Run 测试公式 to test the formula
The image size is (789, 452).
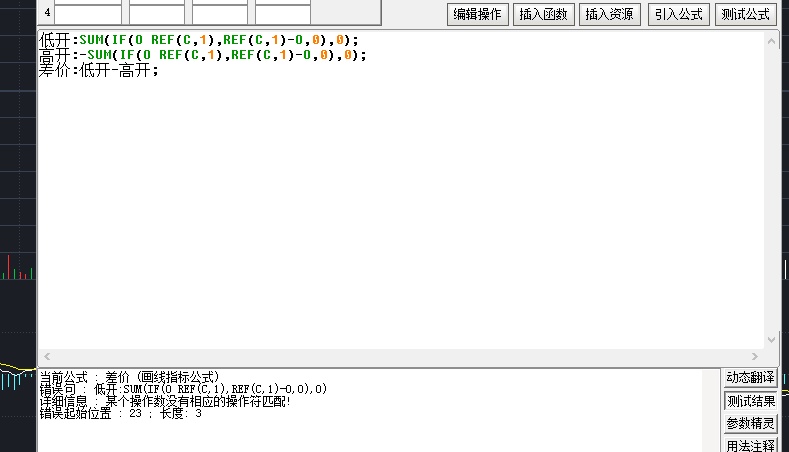pyautogui.click(x=745, y=14)
